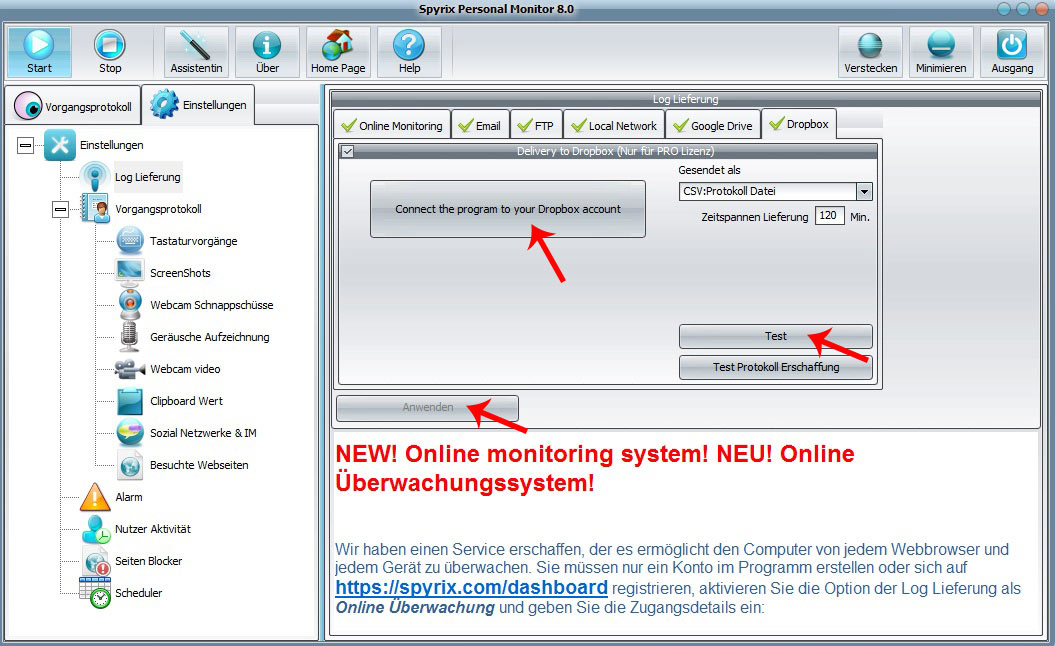This screenshot has width=1055, height=646.
Task: Click the Start play icon in toolbar
Action: tap(39, 45)
